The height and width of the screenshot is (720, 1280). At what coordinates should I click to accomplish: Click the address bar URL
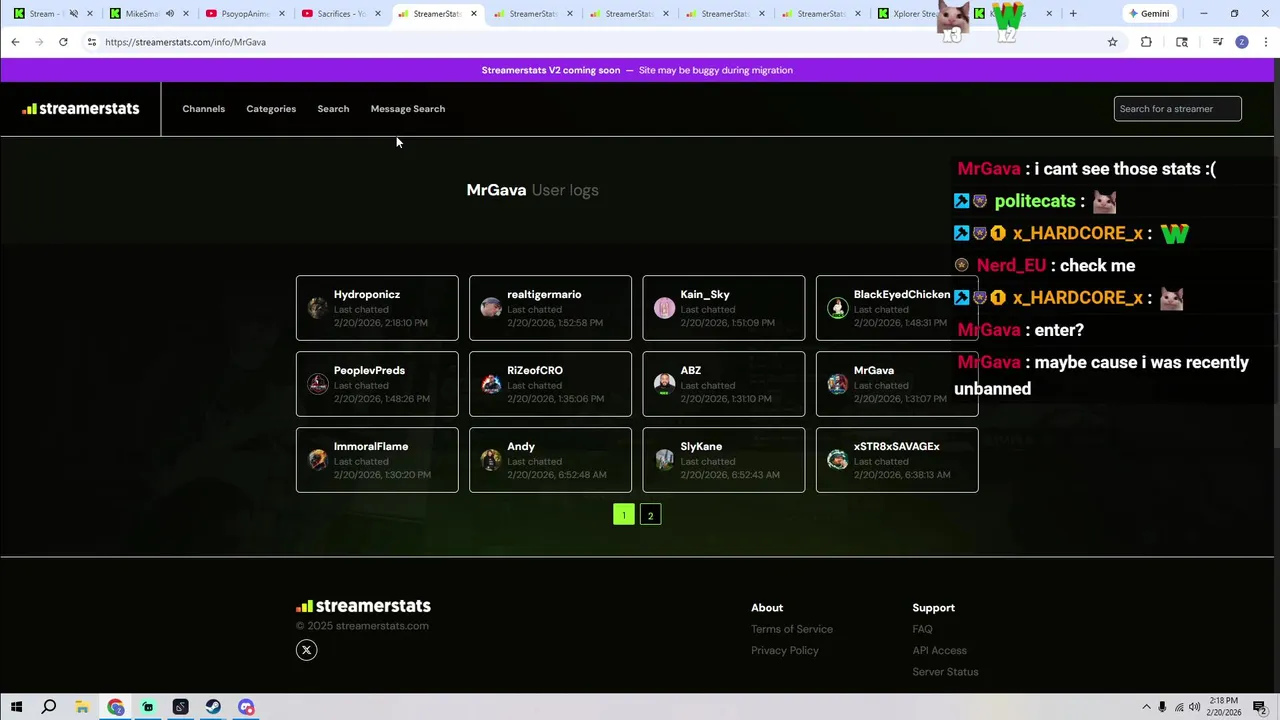point(185,42)
